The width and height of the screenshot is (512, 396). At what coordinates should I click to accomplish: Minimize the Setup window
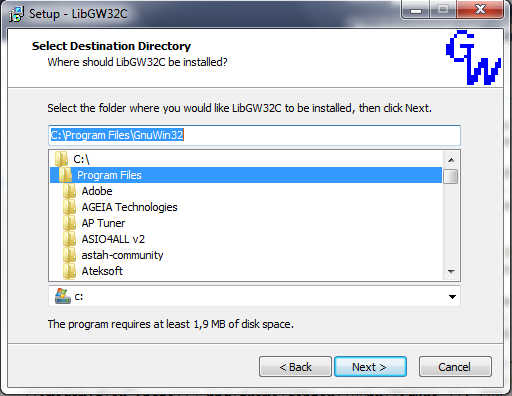click(416, 10)
